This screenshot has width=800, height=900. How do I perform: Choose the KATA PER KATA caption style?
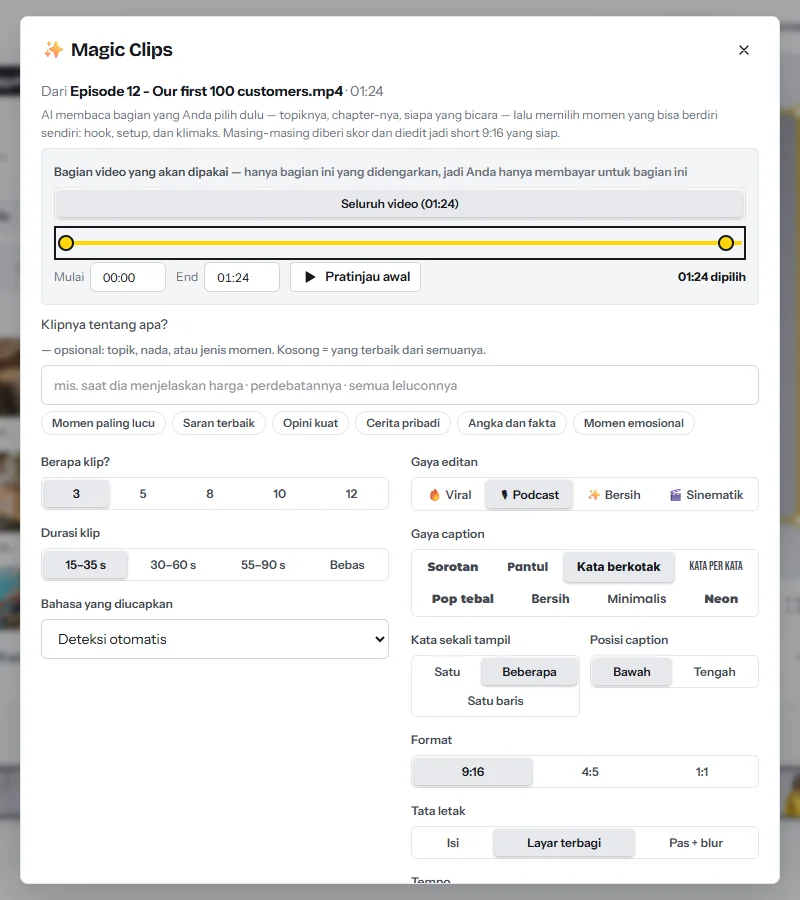[x=716, y=567]
